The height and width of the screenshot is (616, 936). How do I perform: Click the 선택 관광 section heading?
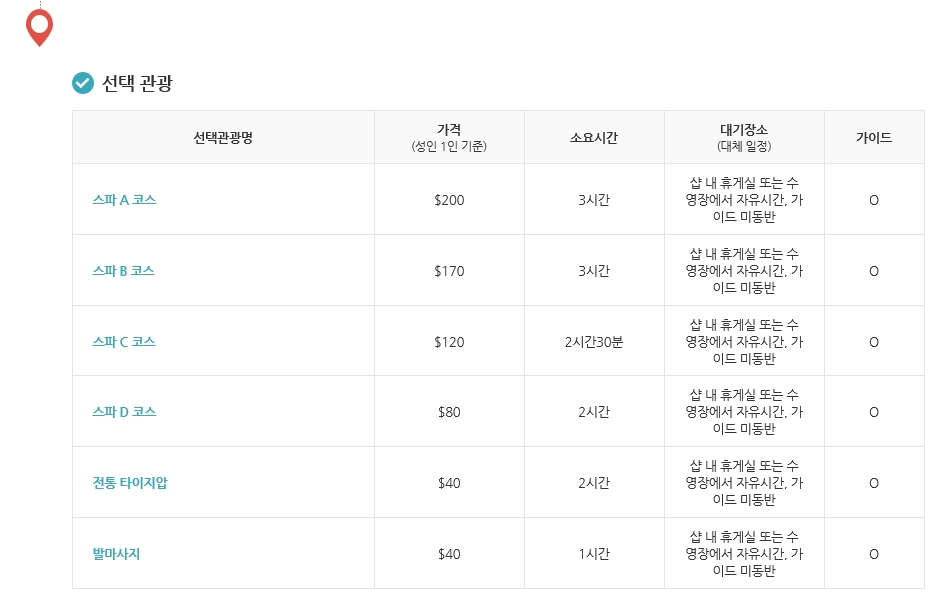pos(137,83)
